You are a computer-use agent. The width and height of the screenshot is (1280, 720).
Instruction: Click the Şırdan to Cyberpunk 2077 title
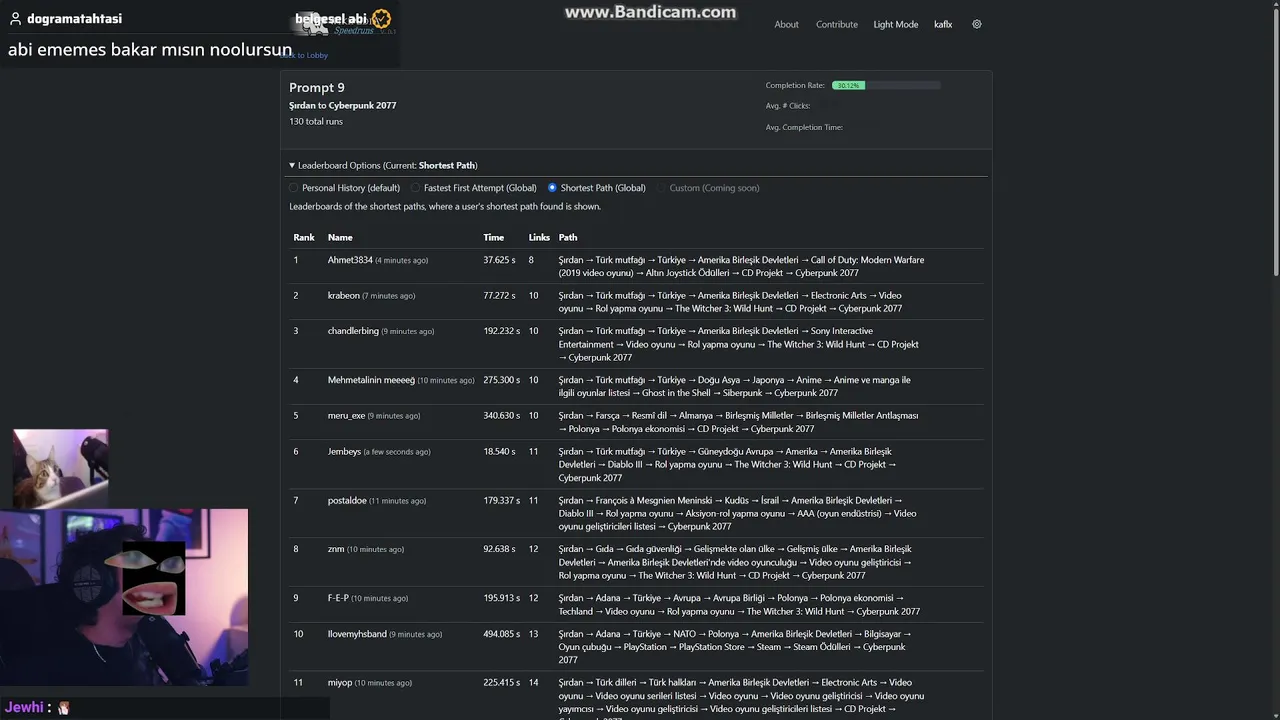(343, 105)
